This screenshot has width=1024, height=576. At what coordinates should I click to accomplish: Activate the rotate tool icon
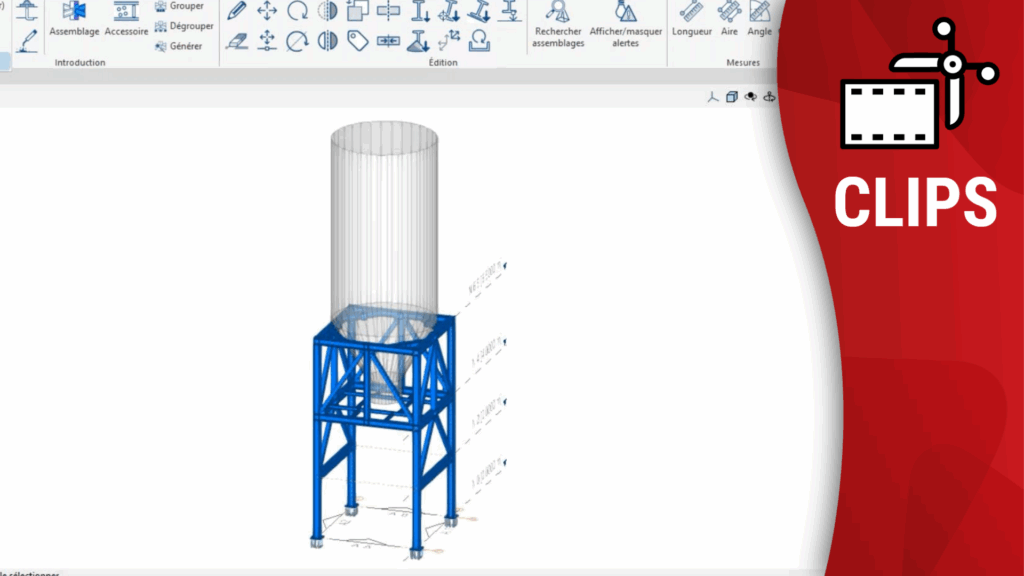(x=297, y=11)
